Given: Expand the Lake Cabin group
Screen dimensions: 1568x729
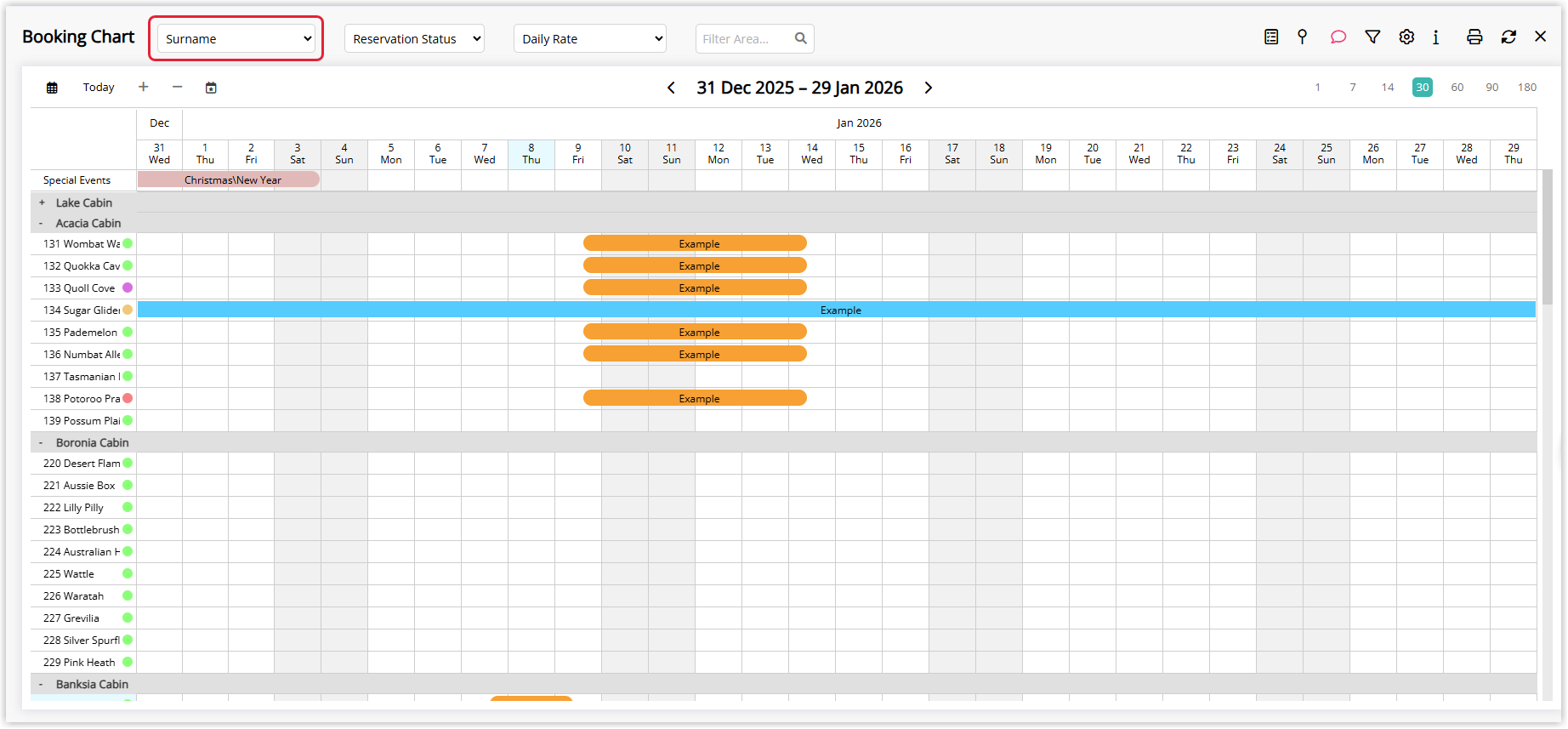Looking at the screenshot, I should click(42, 202).
